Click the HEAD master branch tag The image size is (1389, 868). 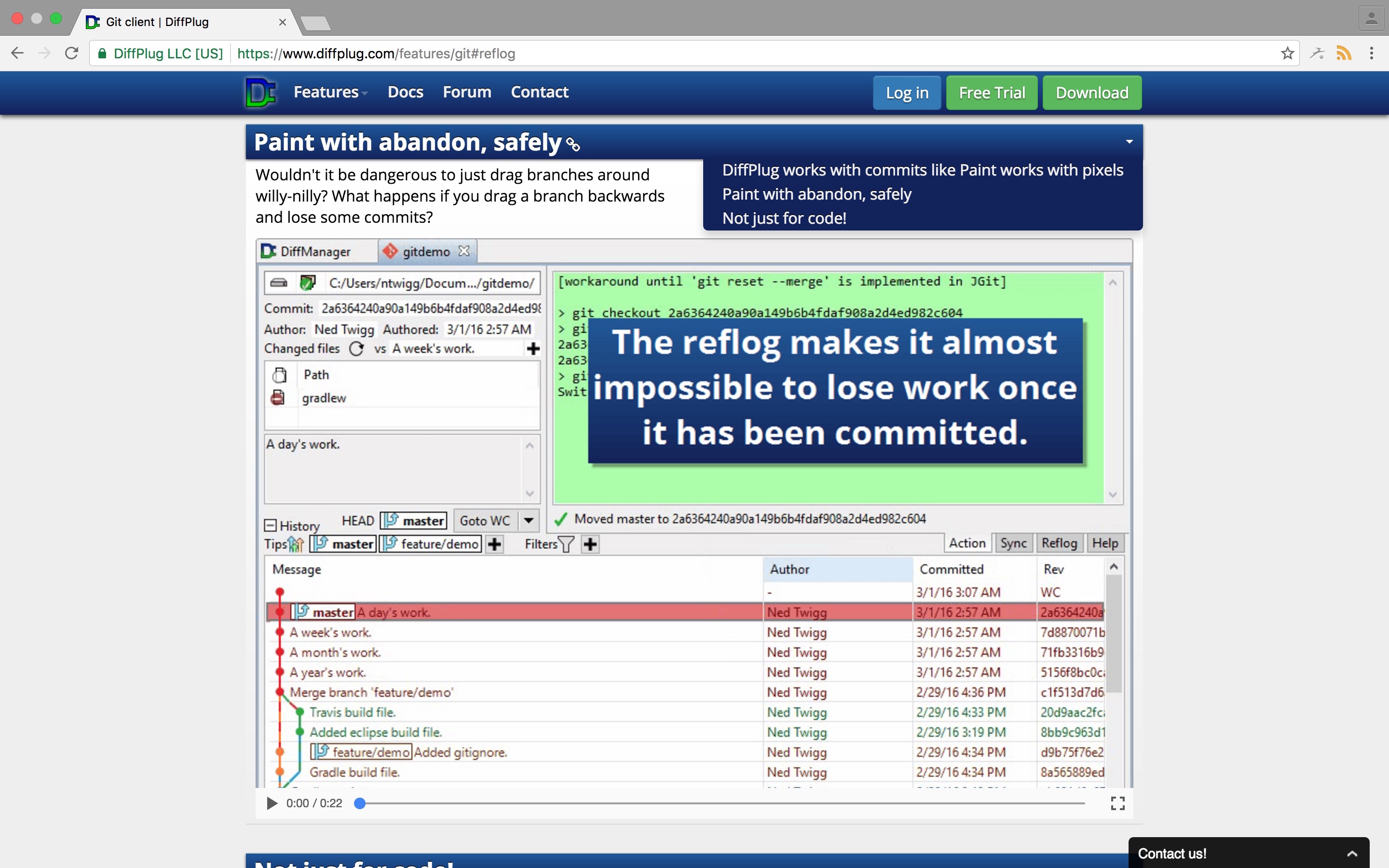pyautogui.click(x=413, y=521)
